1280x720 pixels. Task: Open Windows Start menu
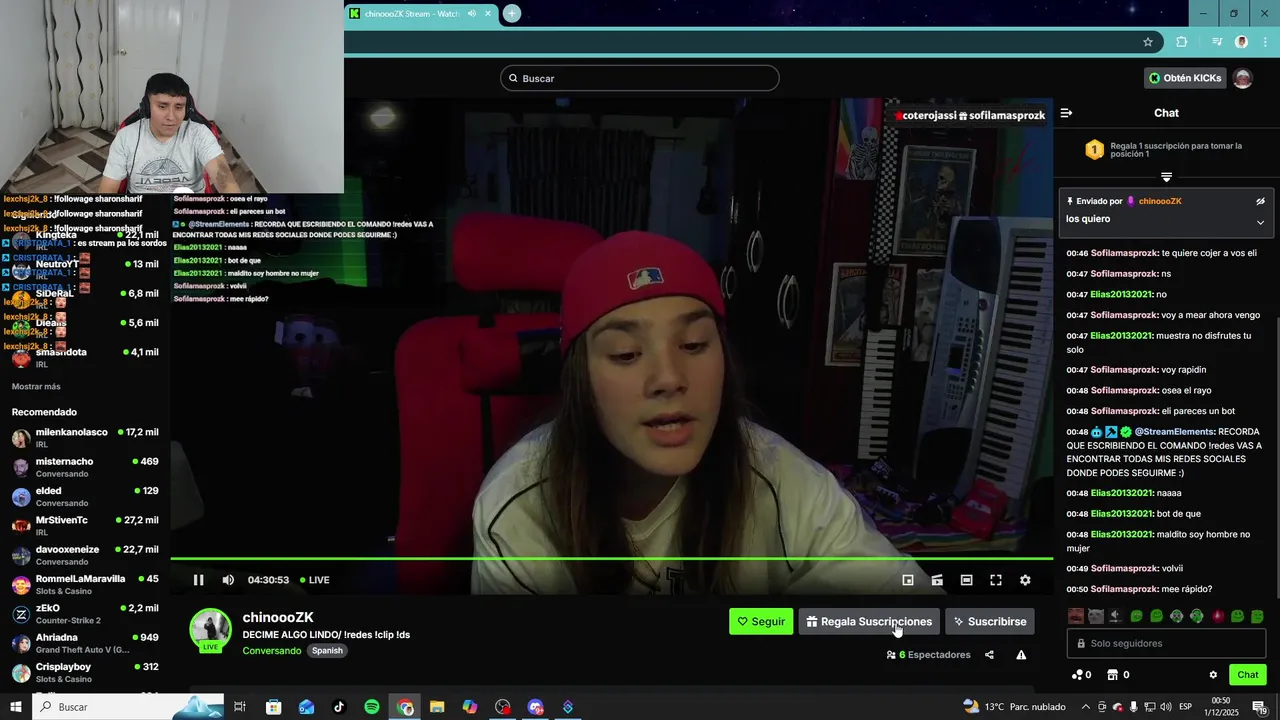click(15, 707)
